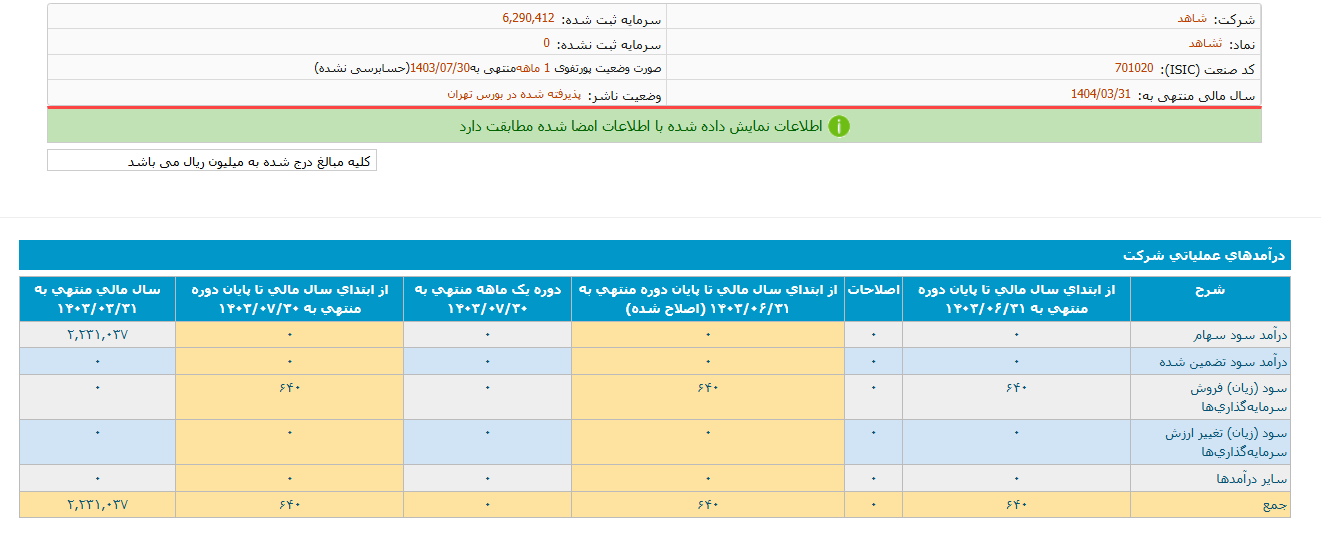Select the ساير درآمدها row label
The height and width of the screenshot is (545, 1321).
click(1250, 479)
